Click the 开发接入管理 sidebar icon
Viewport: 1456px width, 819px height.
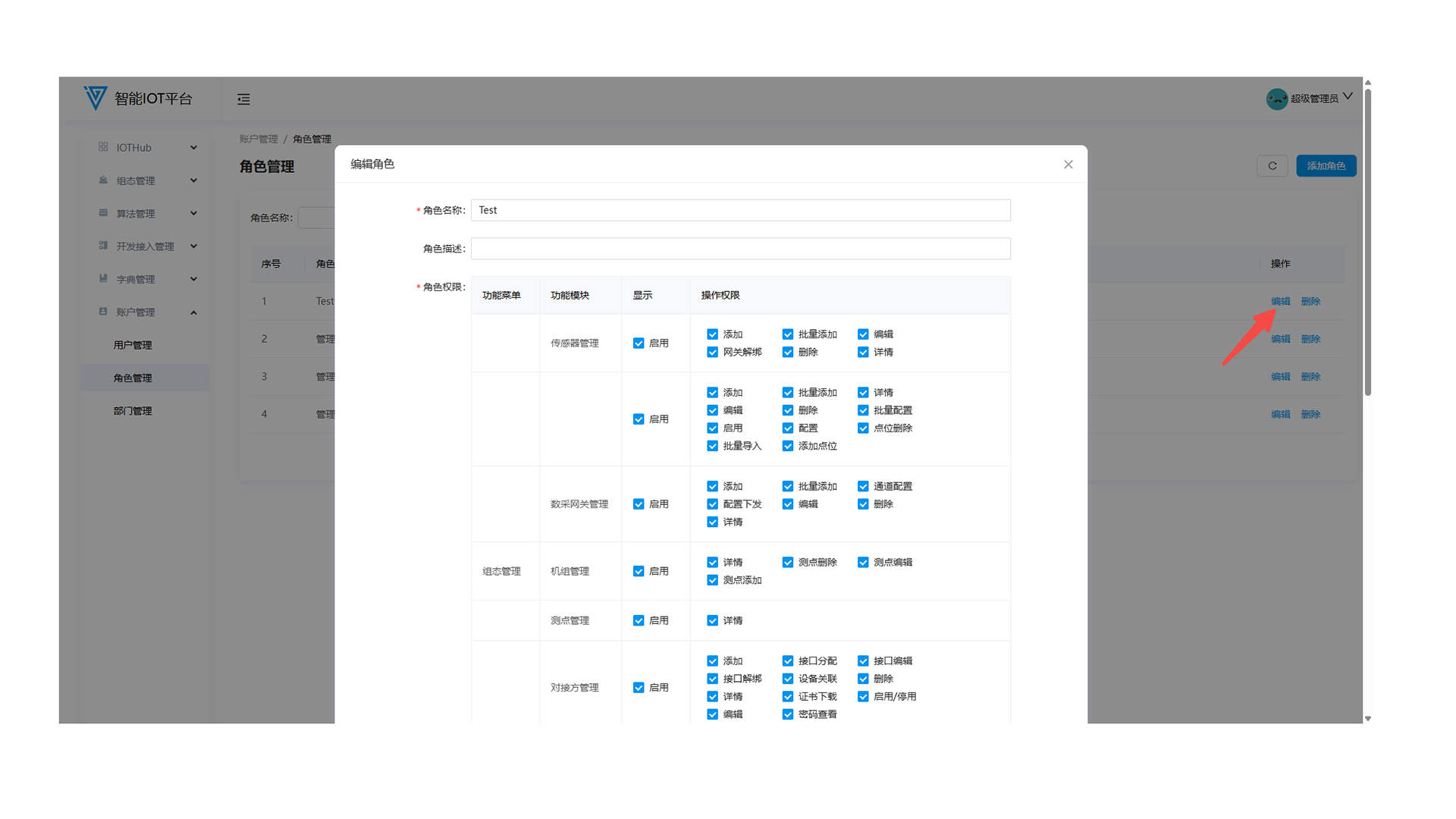coord(103,246)
